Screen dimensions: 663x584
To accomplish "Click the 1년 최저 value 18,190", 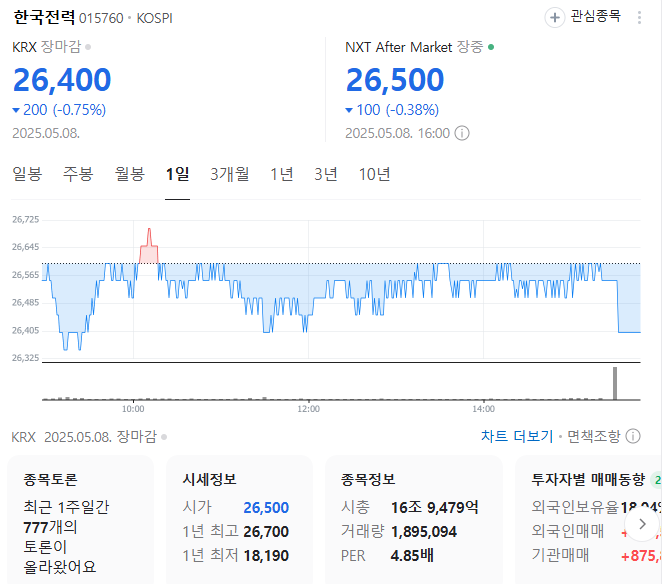I will click(x=266, y=556).
